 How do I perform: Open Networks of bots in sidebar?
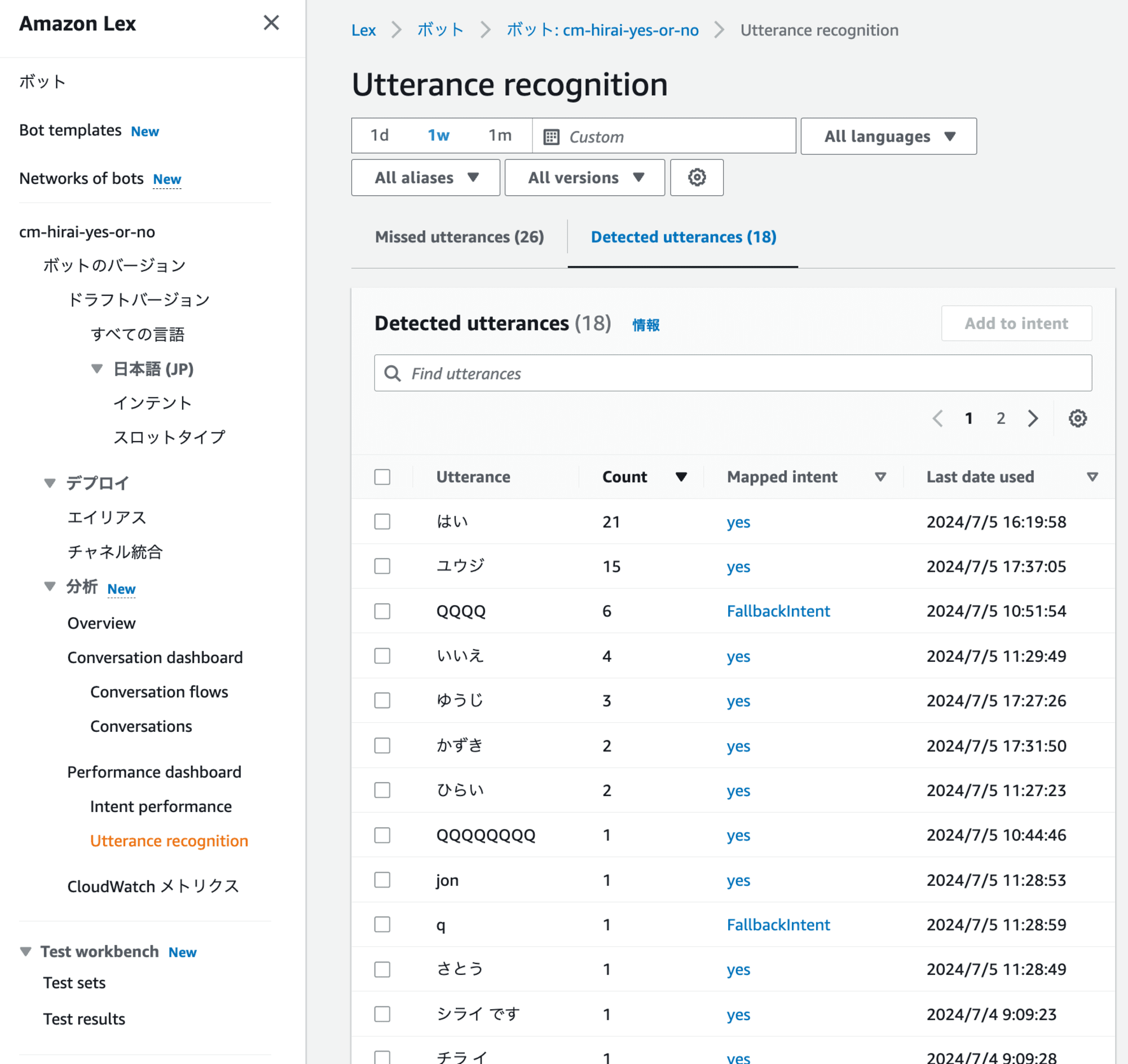click(x=81, y=179)
